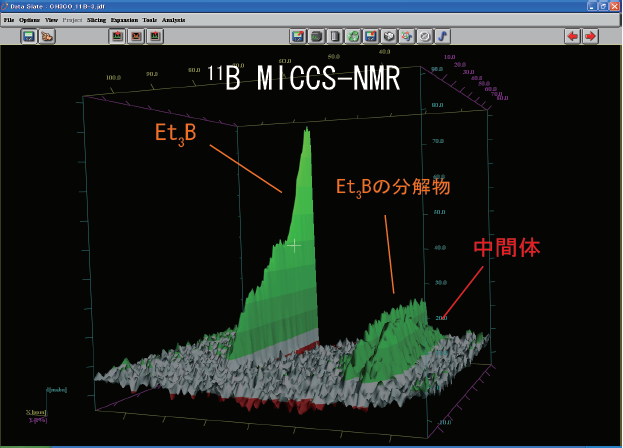Click the green circular arrows icon
Screen dimensions: 623x448
click(x=352, y=36)
